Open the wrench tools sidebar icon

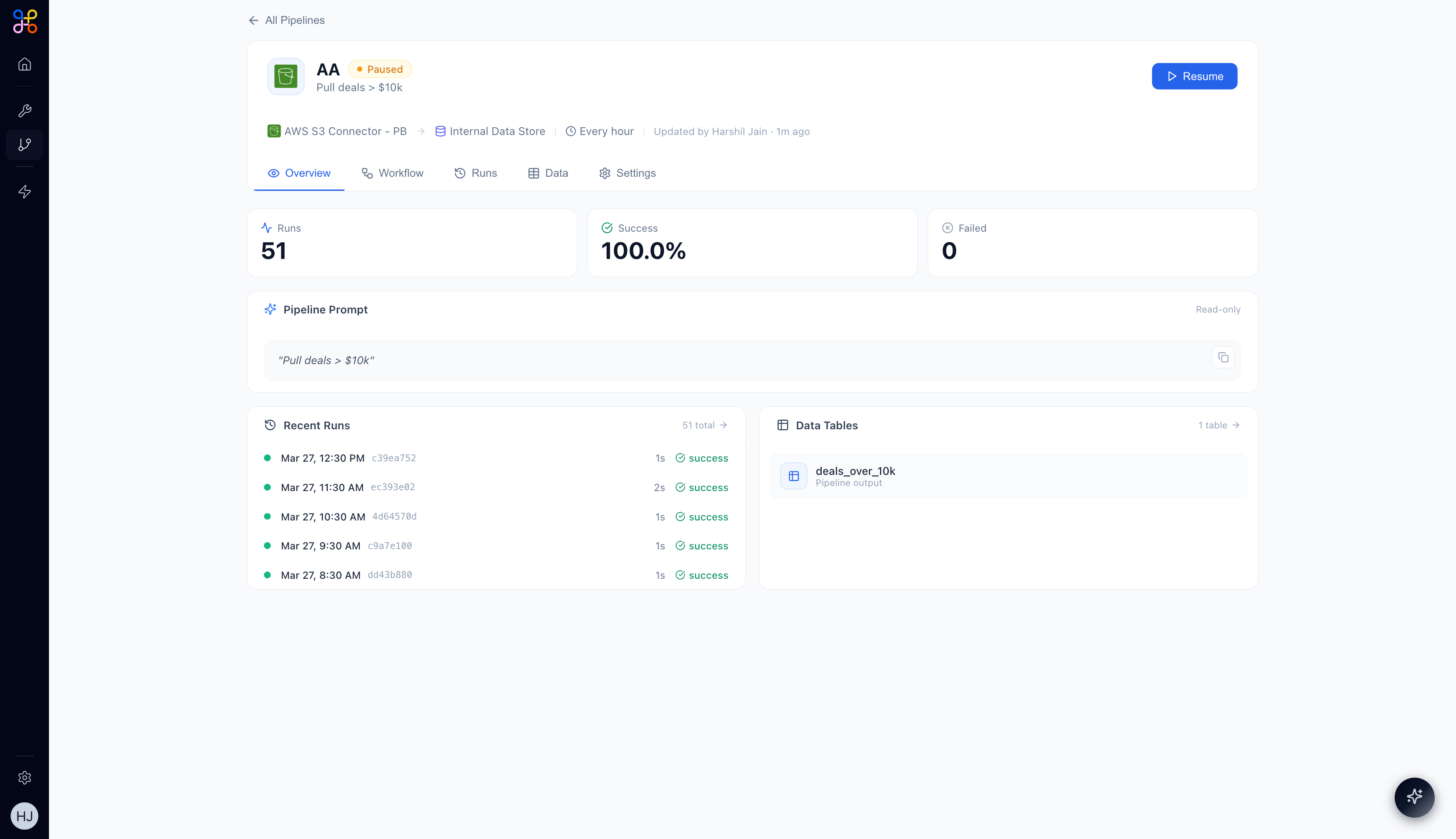tap(24, 111)
